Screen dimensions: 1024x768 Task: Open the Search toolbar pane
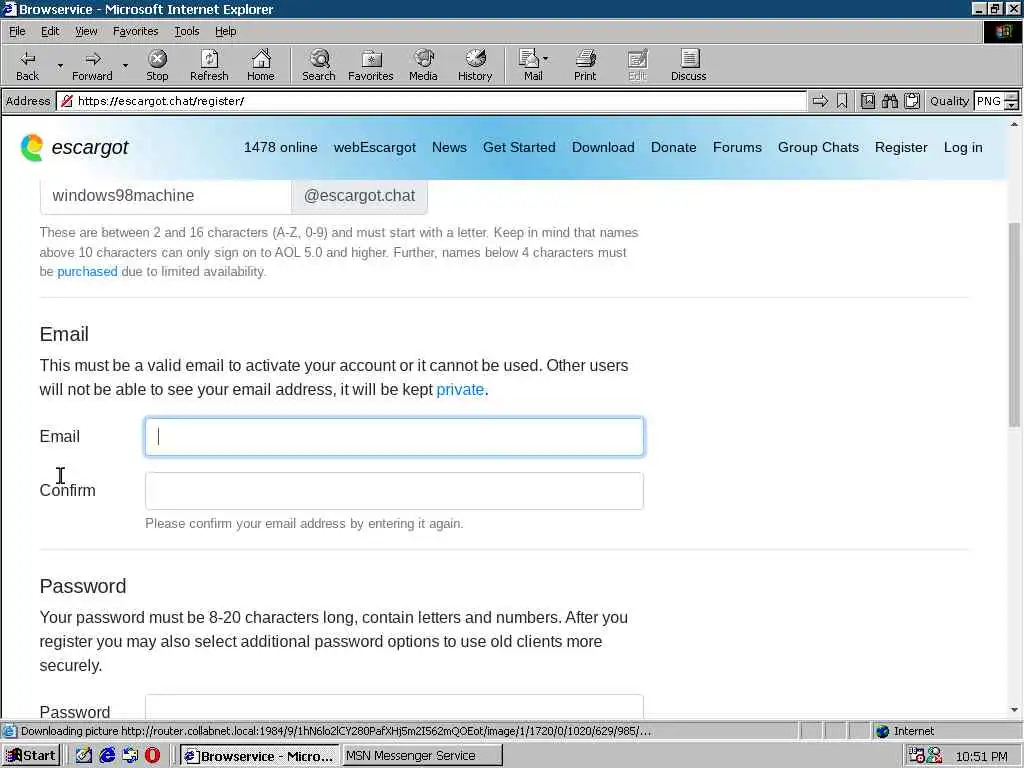point(319,65)
